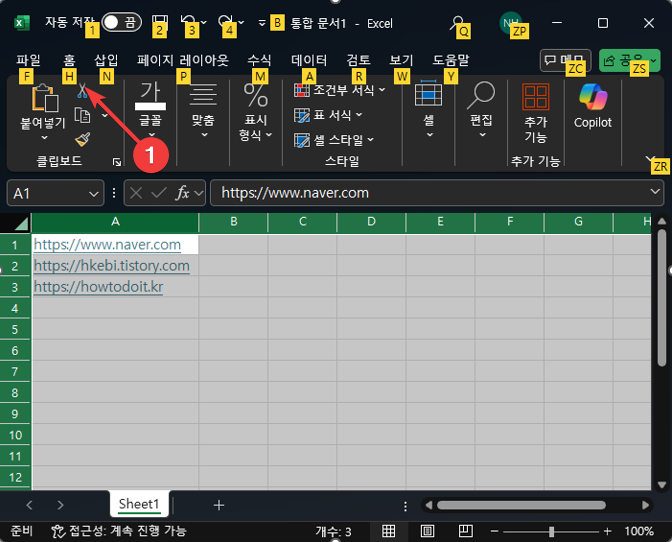
Task: Open the Name Box dropdown arrow
Action: (x=93, y=194)
